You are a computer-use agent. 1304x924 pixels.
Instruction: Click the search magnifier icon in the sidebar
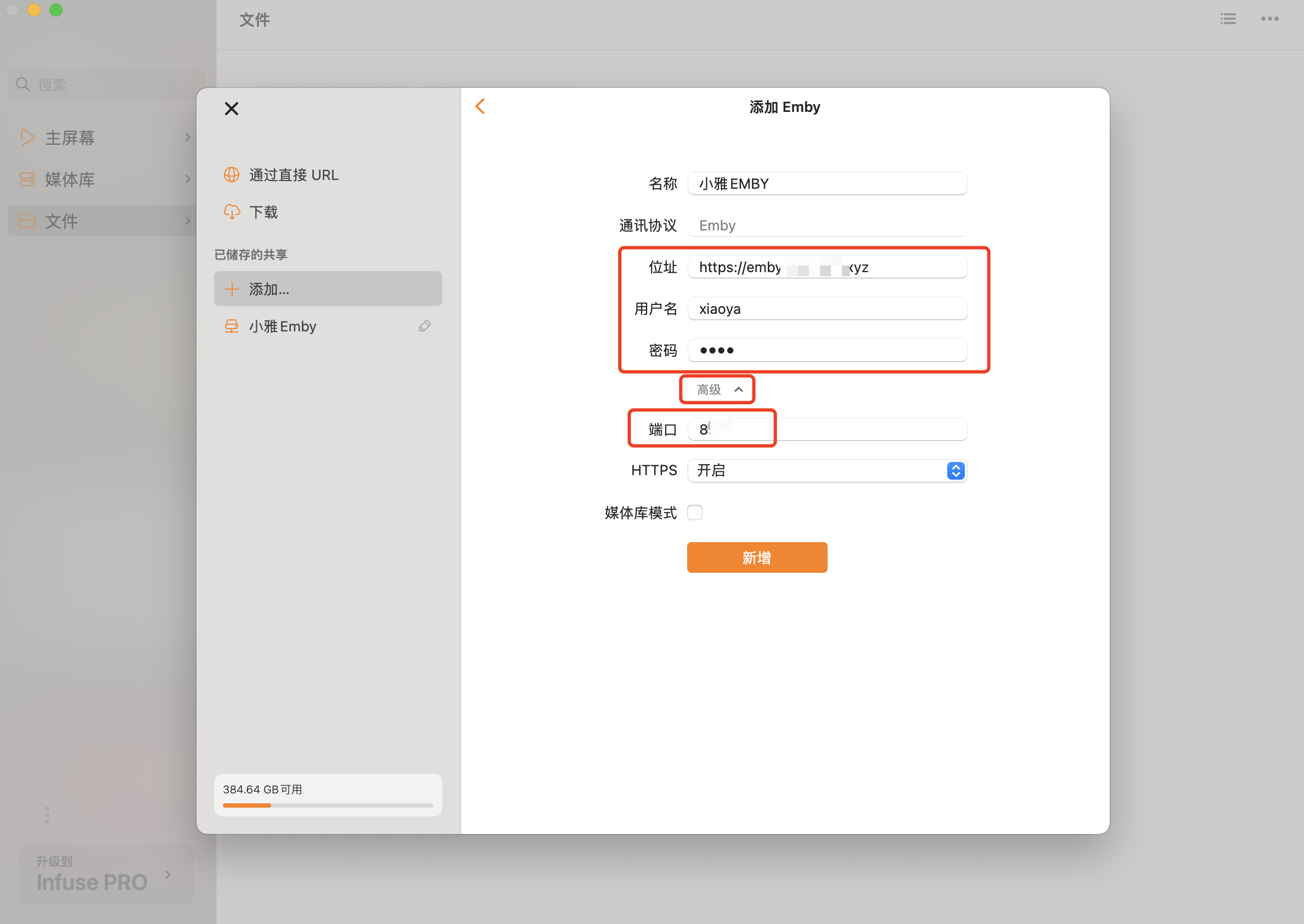click(23, 85)
